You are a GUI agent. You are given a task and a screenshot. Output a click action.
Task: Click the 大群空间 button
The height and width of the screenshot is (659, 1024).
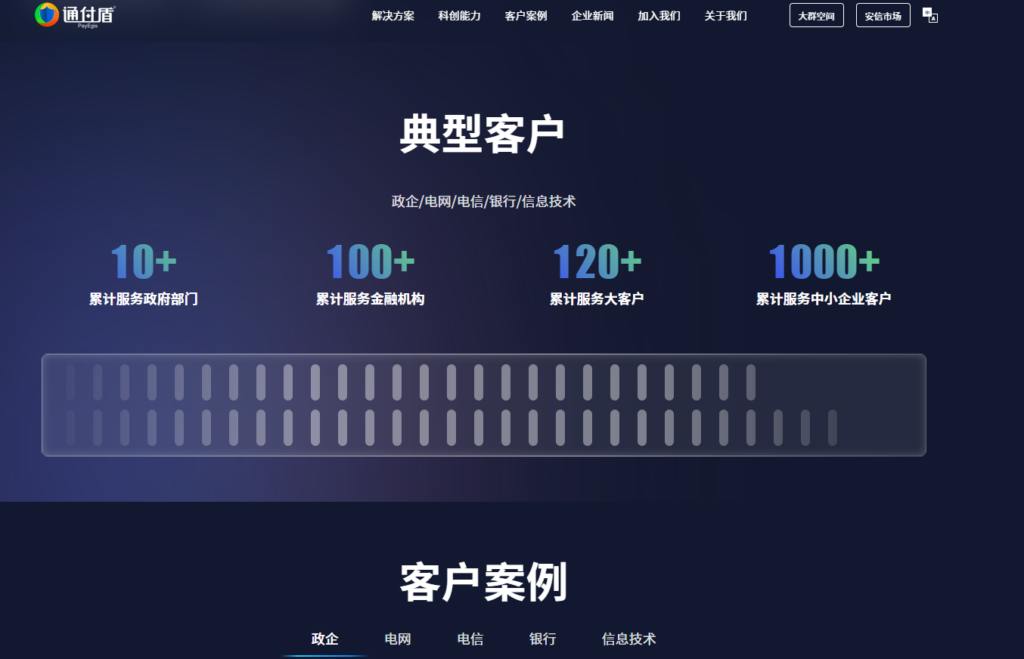(x=816, y=15)
